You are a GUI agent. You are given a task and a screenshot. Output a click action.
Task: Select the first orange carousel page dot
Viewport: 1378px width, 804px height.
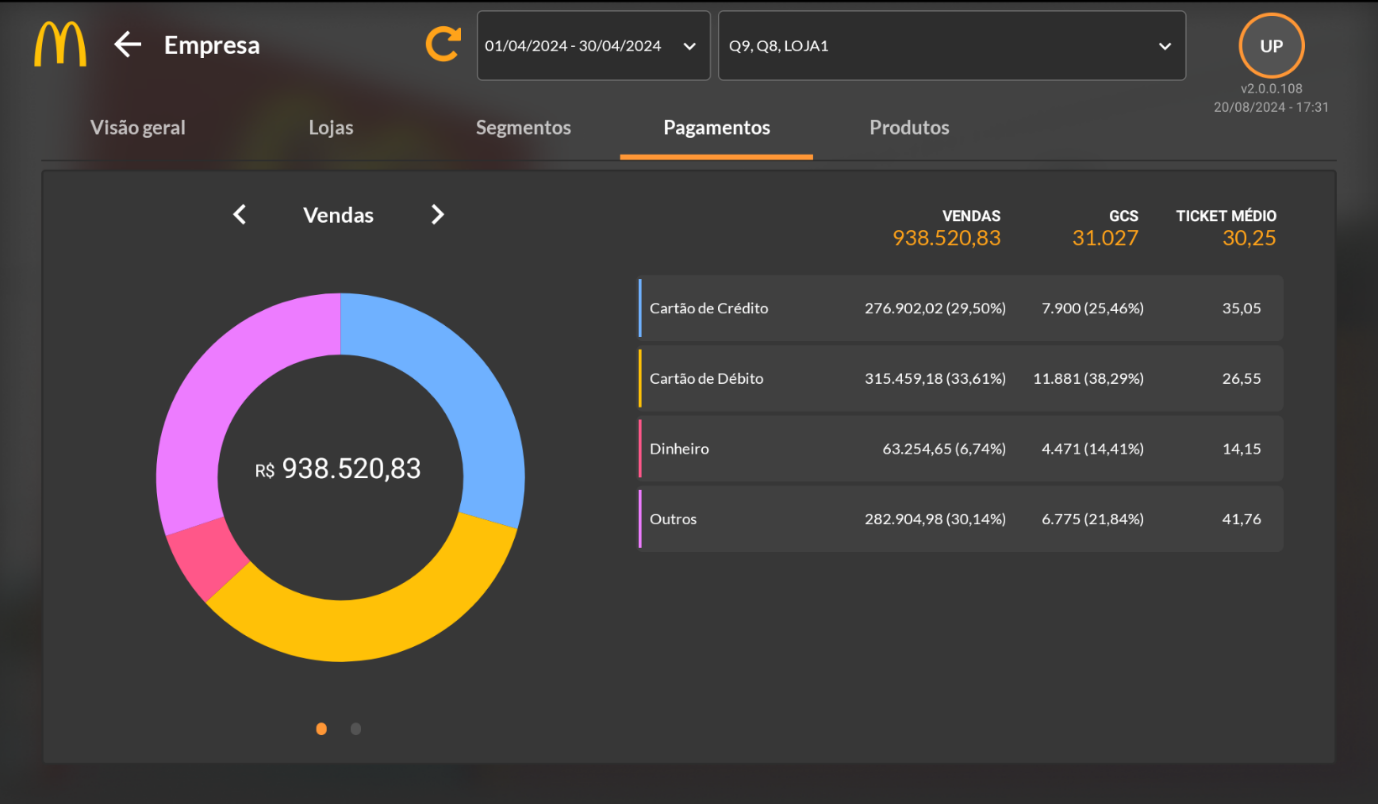[x=321, y=729]
